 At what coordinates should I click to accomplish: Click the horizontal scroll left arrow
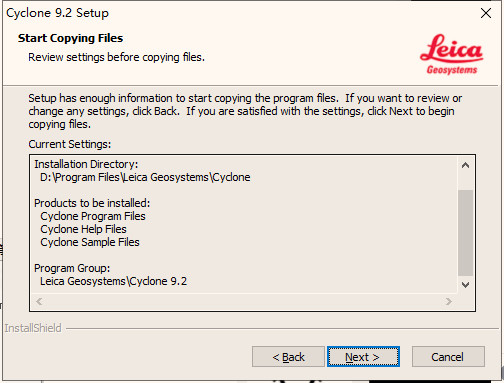click(39, 301)
